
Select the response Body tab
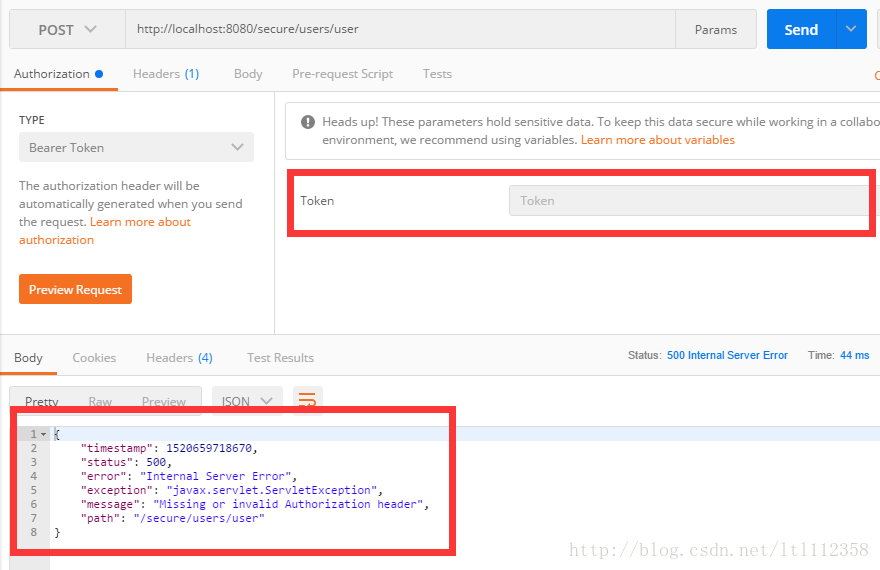28,358
